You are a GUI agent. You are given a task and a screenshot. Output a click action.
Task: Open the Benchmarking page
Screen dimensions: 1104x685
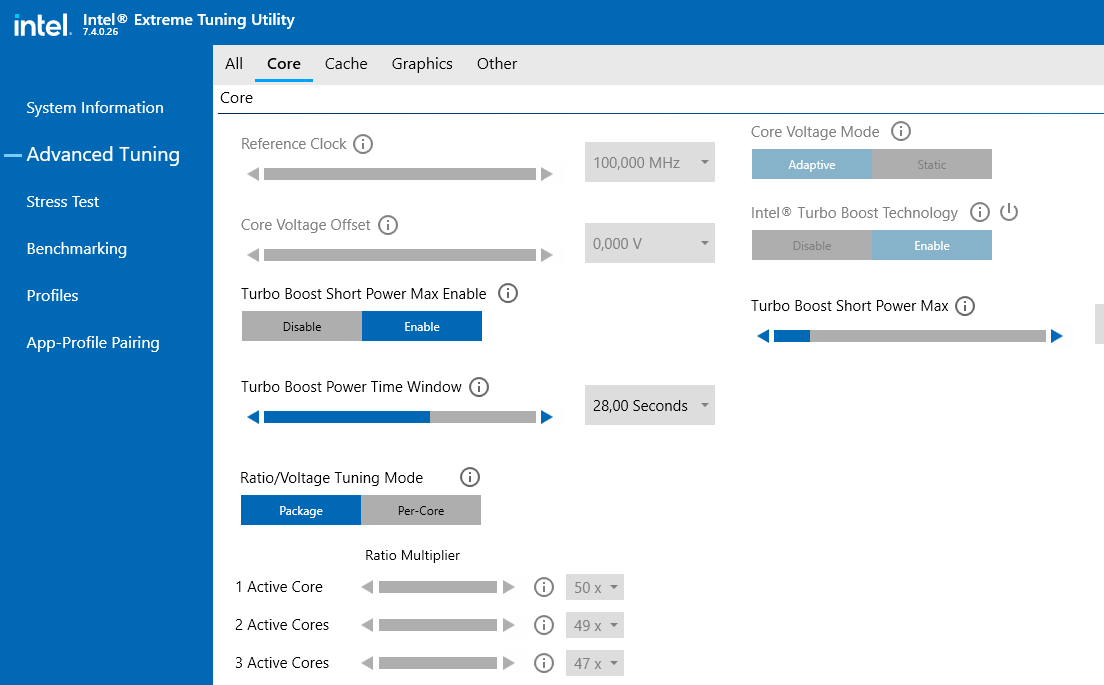click(76, 249)
